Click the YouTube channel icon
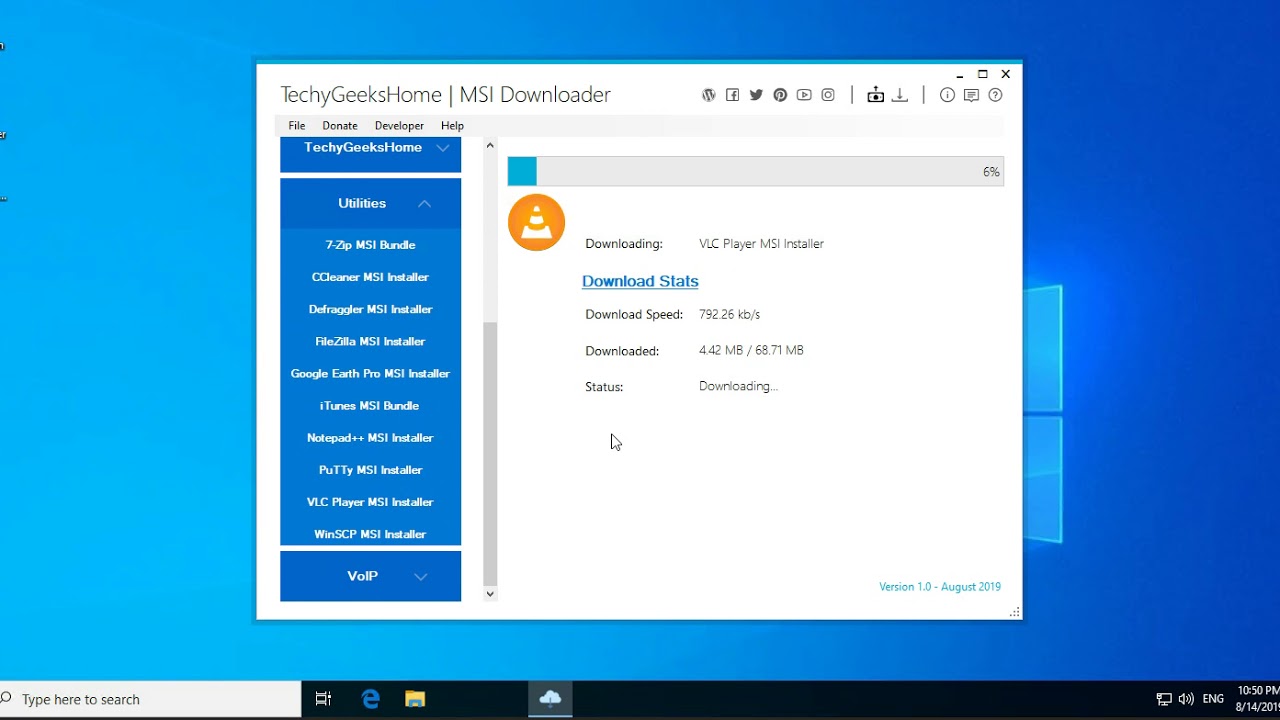 pyautogui.click(x=804, y=94)
